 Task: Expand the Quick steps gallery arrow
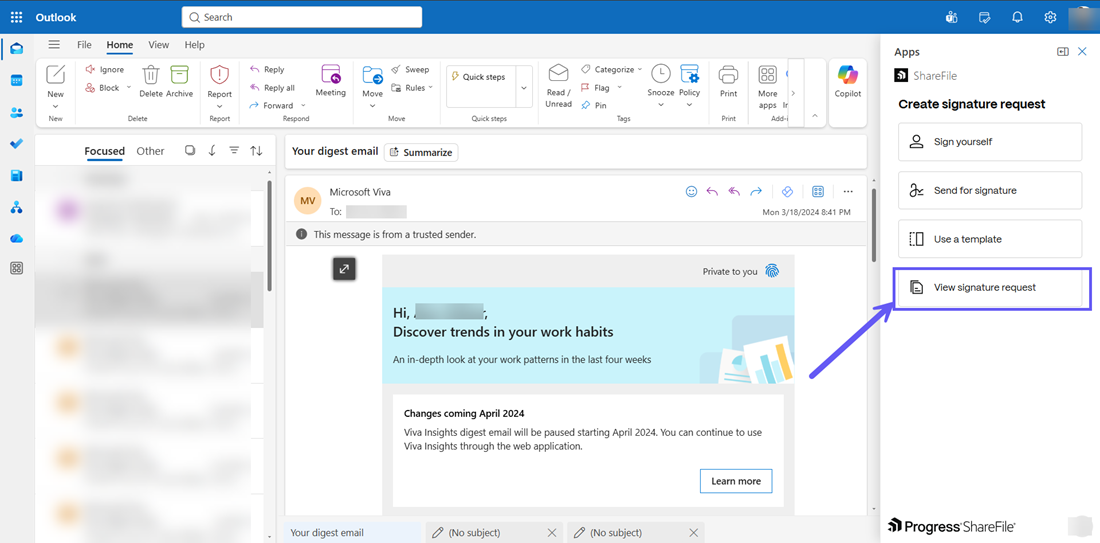(x=524, y=87)
